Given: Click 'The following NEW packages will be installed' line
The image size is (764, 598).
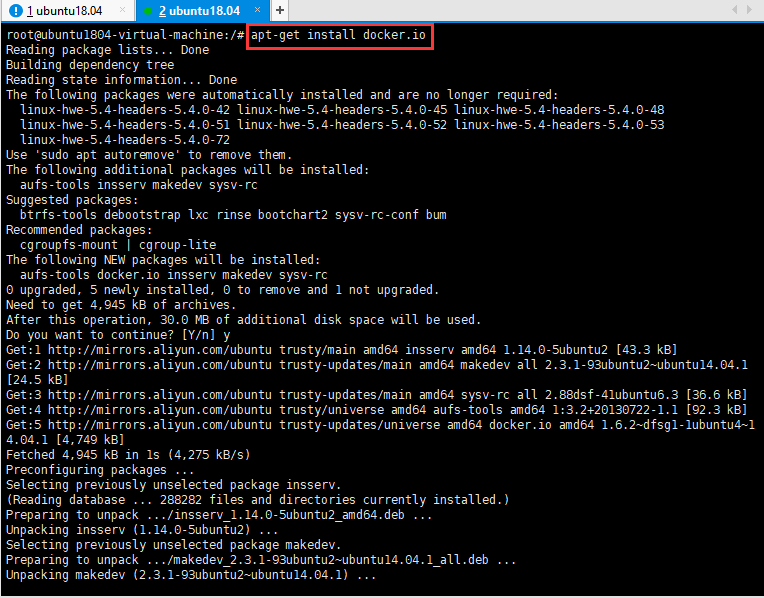Looking at the screenshot, I should click(163, 260).
